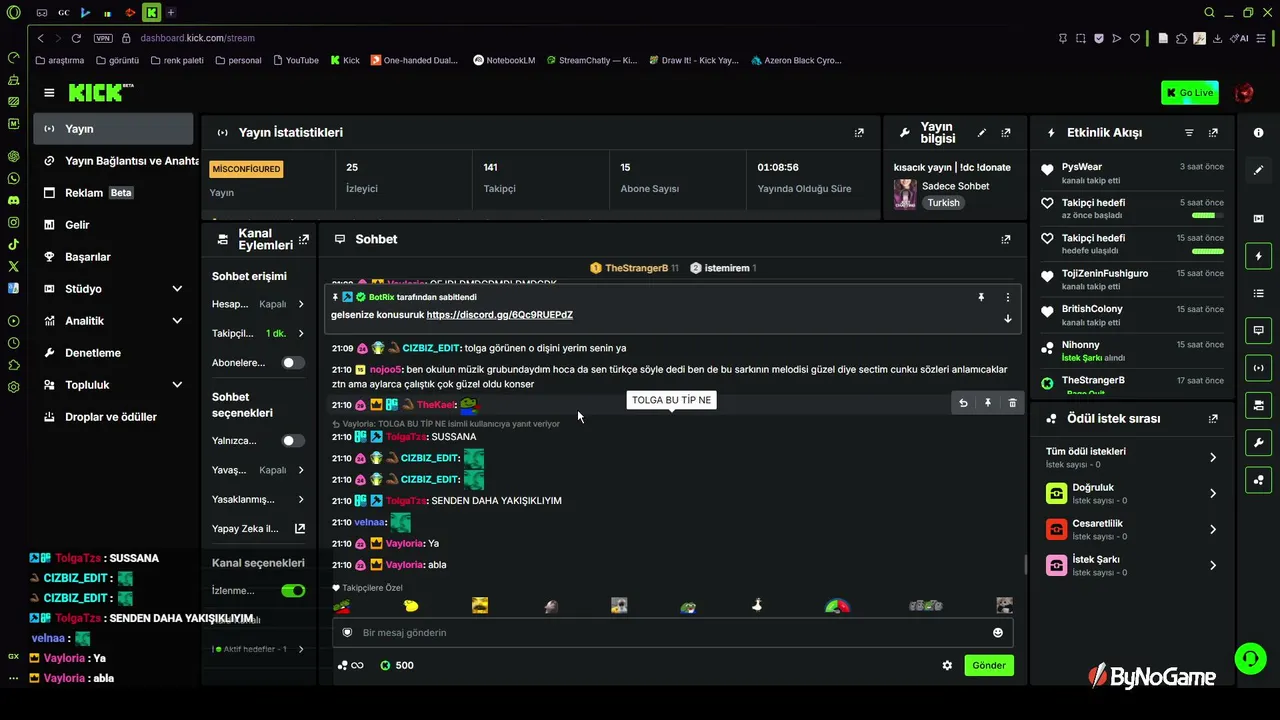Pin TheKael's chat message
This screenshot has height=720, width=1280.
987,403
